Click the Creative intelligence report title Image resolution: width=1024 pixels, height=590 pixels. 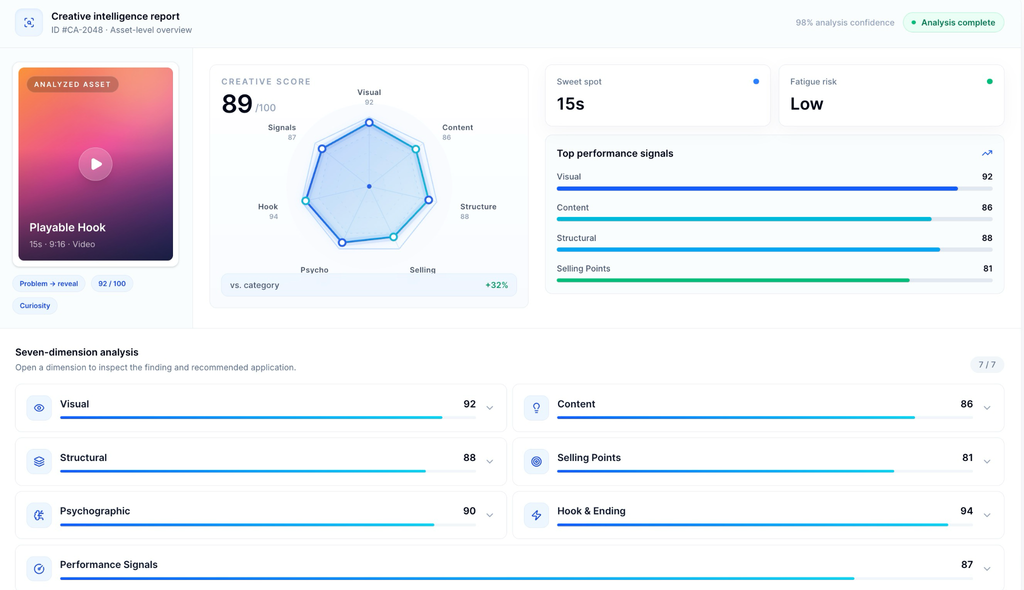pyautogui.click(x=116, y=16)
